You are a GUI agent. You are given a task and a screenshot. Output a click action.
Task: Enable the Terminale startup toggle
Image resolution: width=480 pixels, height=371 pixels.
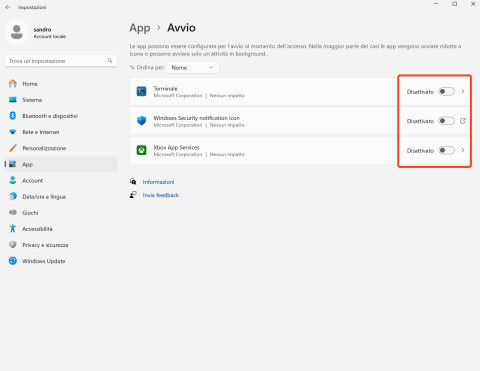point(446,91)
